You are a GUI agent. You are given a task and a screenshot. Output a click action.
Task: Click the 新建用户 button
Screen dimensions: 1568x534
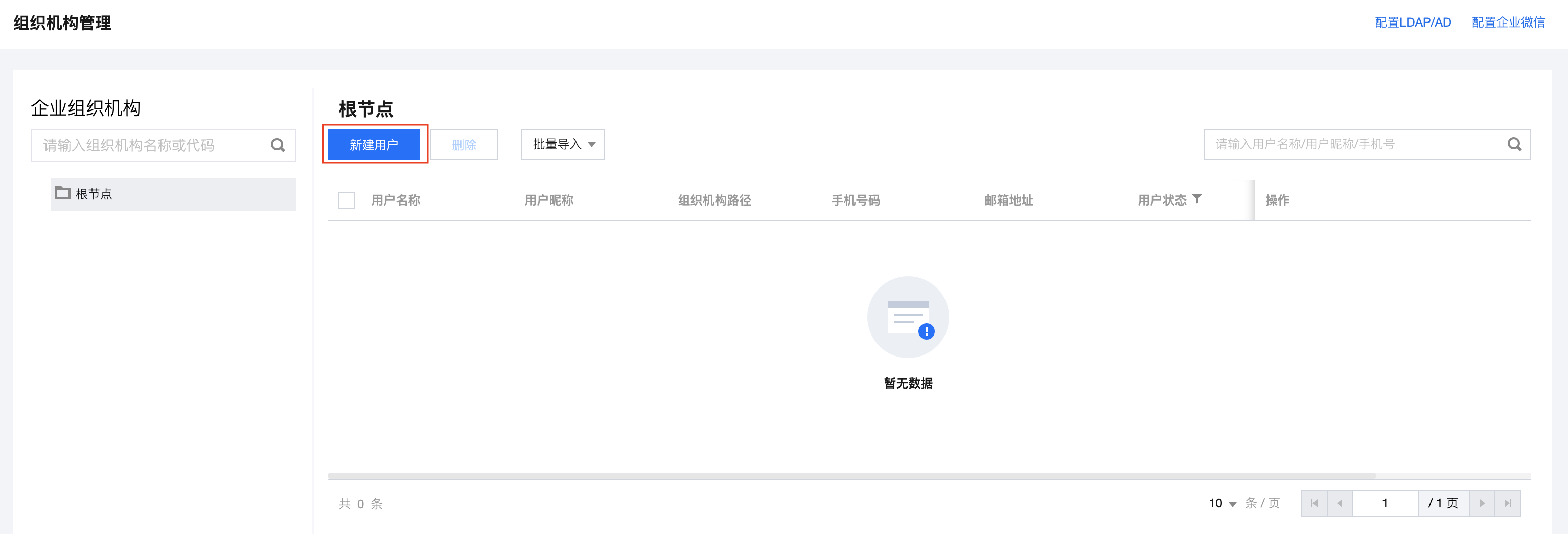(374, 144)
